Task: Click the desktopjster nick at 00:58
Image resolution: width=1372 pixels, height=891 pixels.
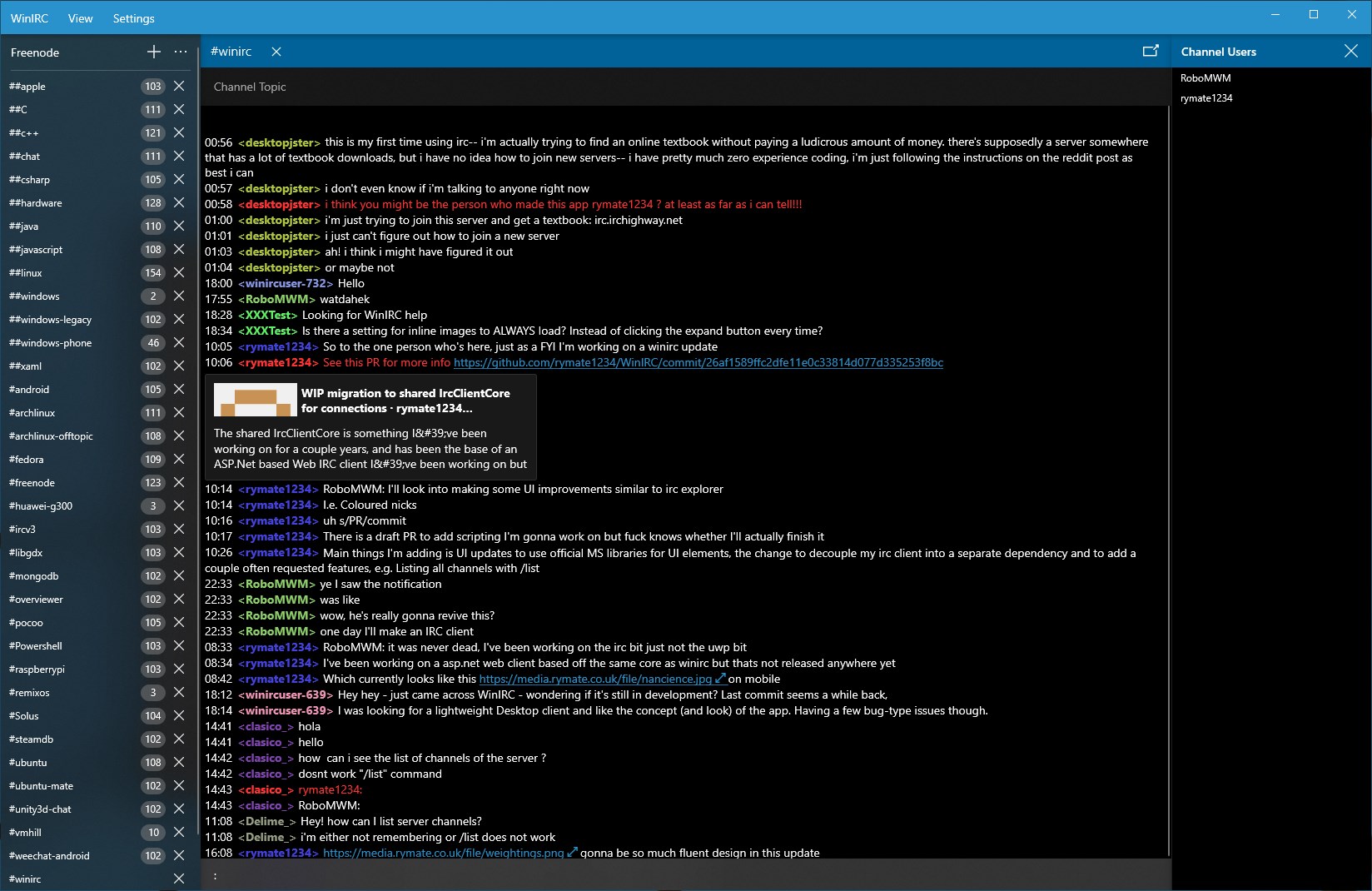Action: (279, 204)
